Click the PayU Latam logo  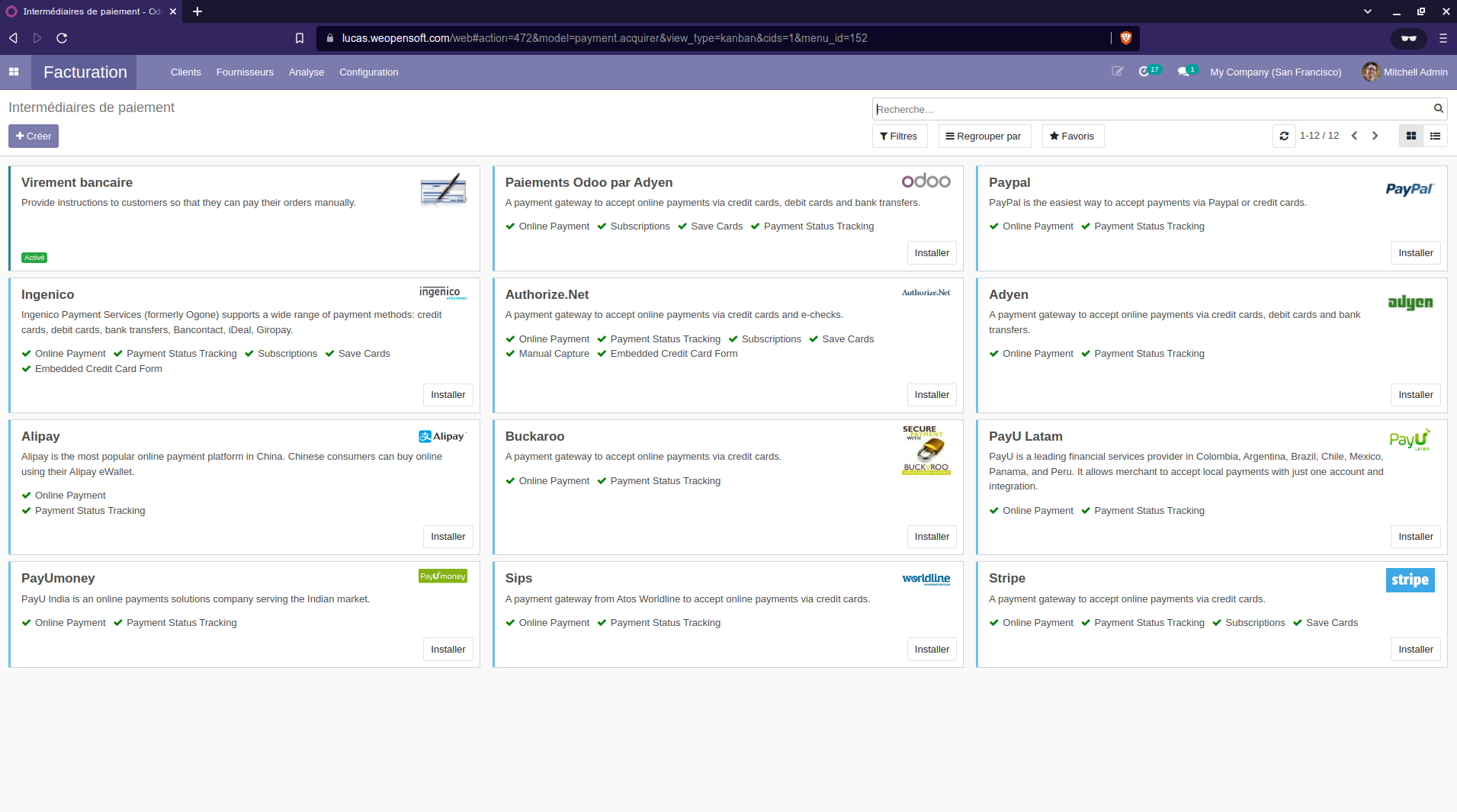(1410, 440)
